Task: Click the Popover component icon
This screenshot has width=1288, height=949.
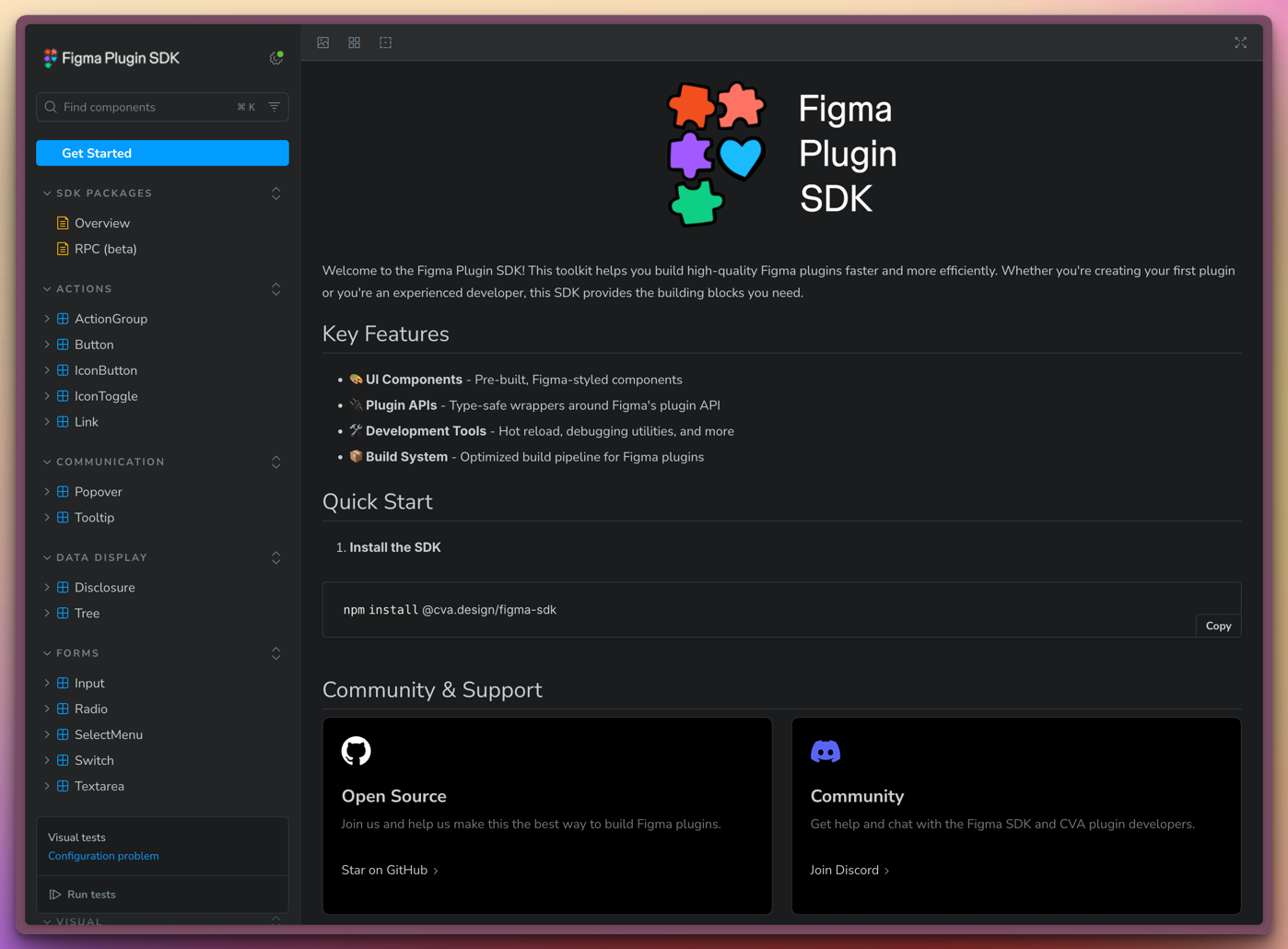Action: tap(63, 492)
